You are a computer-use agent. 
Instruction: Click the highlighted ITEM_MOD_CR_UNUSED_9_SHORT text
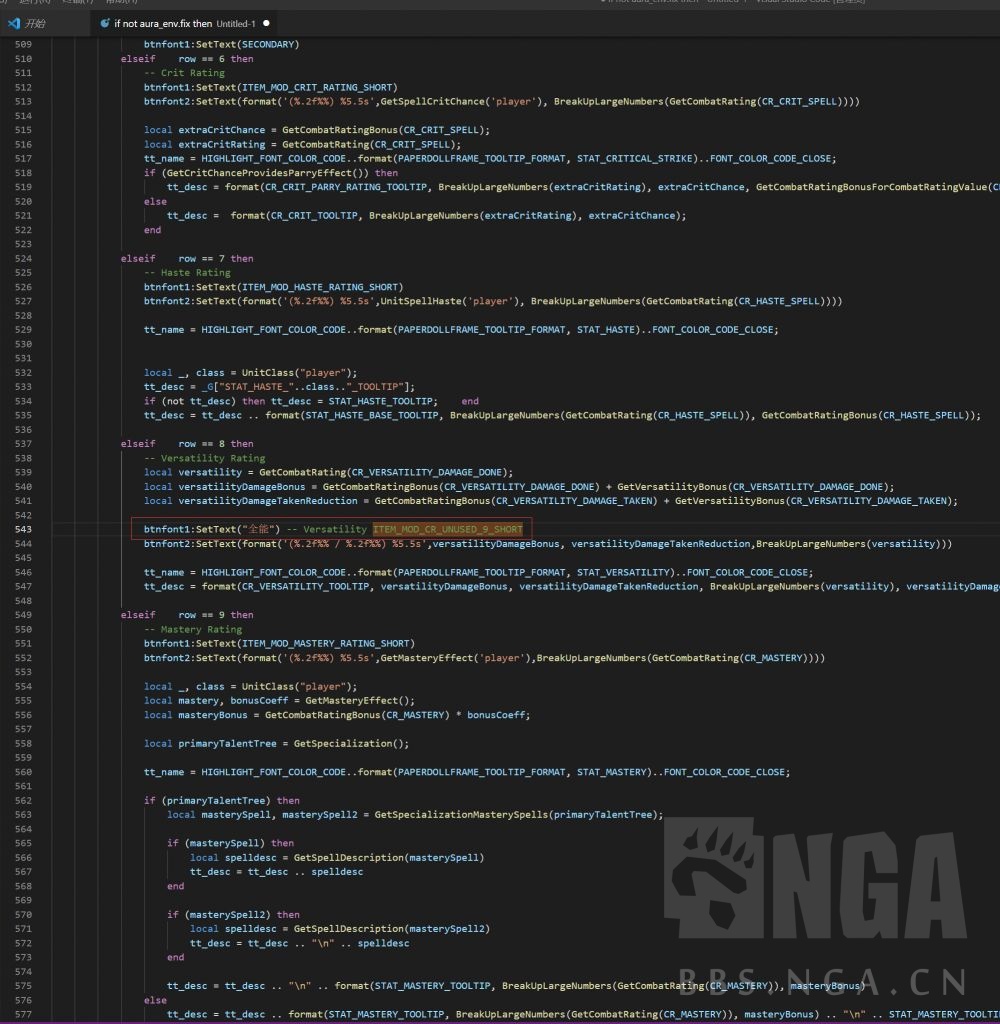447,530
